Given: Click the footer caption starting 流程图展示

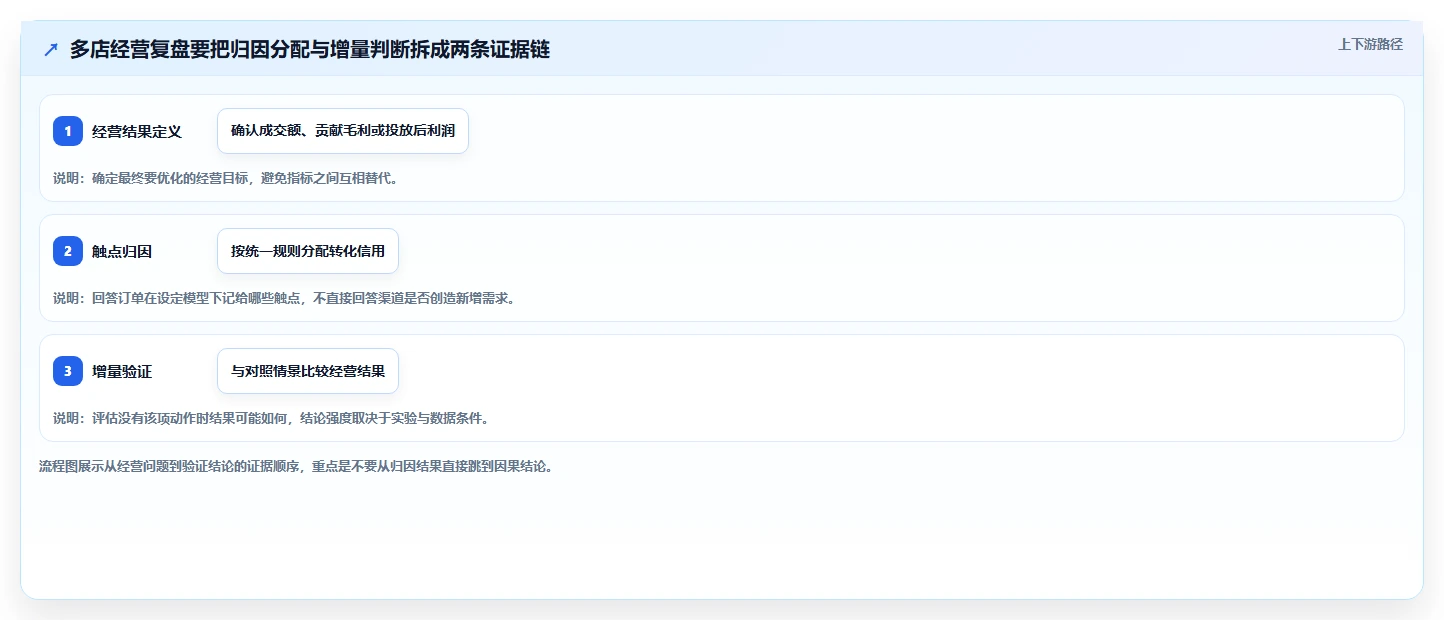Looking at the screenshot, I should point(296,466).
